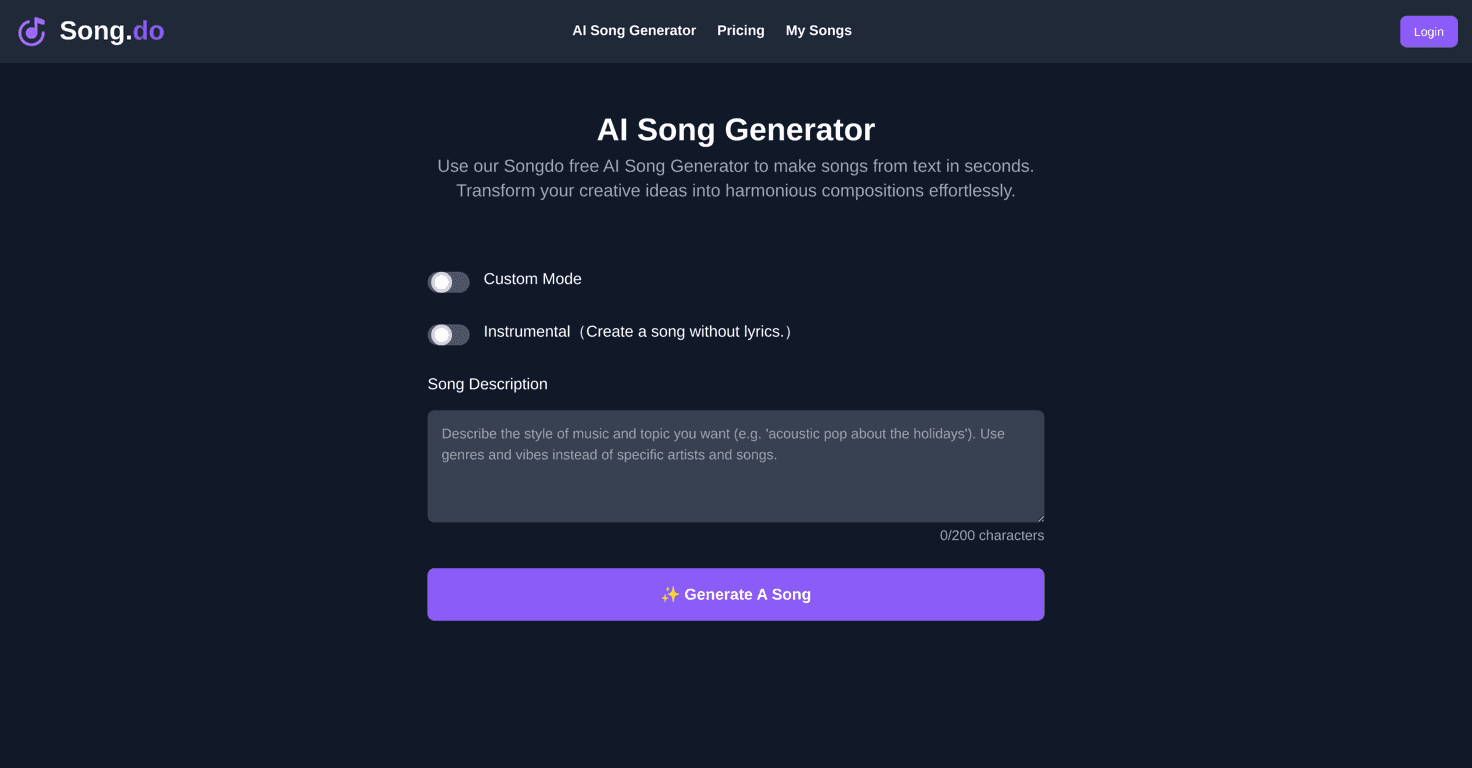Click the AI Song Generator page heading
The image size is (1472, 768).
(735, 129)
